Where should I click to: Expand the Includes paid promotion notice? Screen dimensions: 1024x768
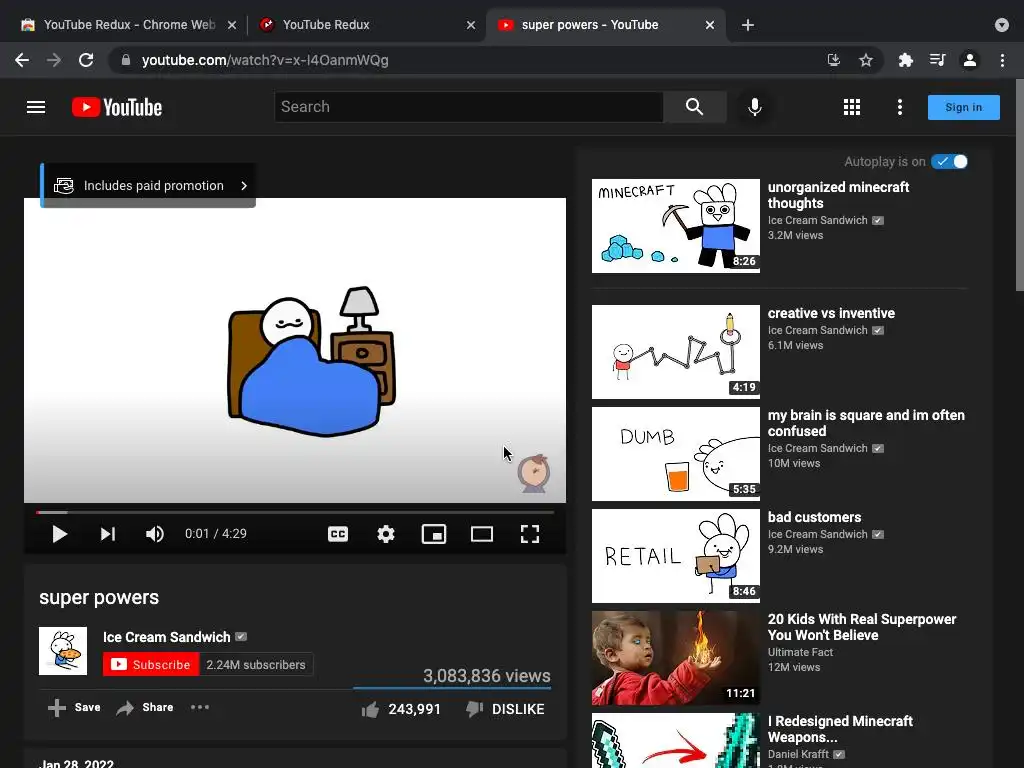pyautogui.click(x=148, y=185)
